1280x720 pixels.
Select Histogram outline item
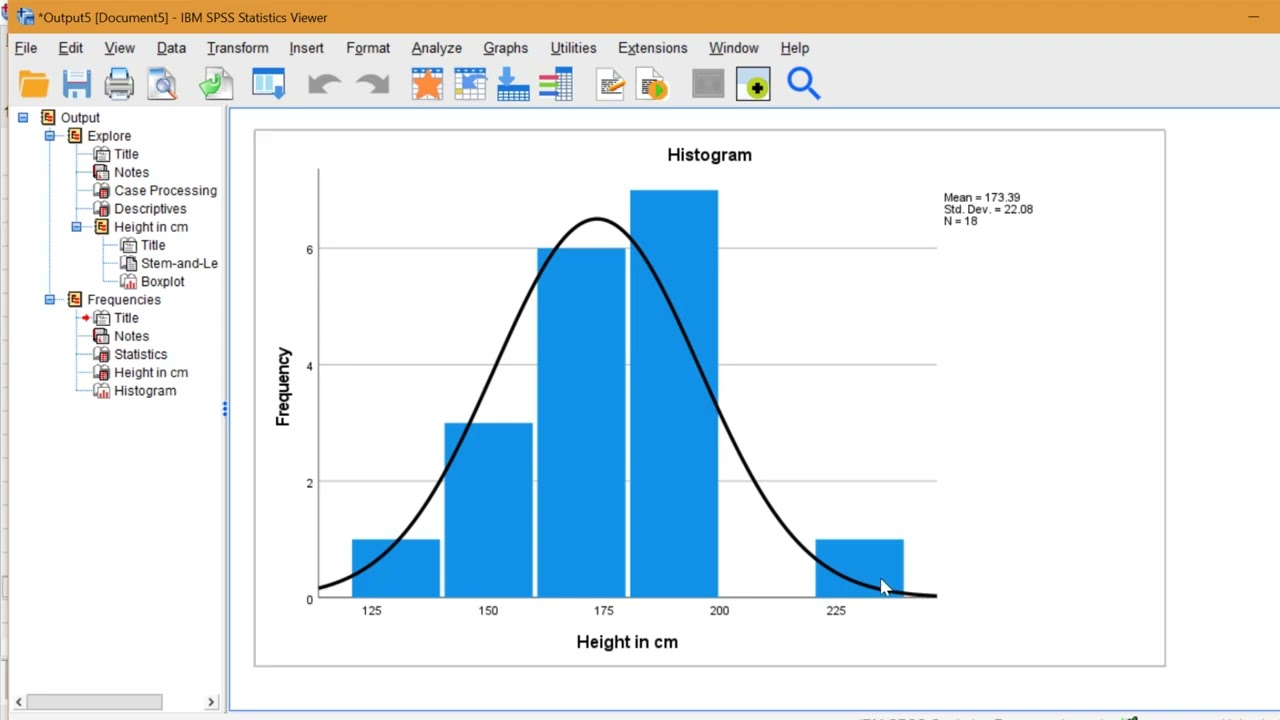point(145,391)
